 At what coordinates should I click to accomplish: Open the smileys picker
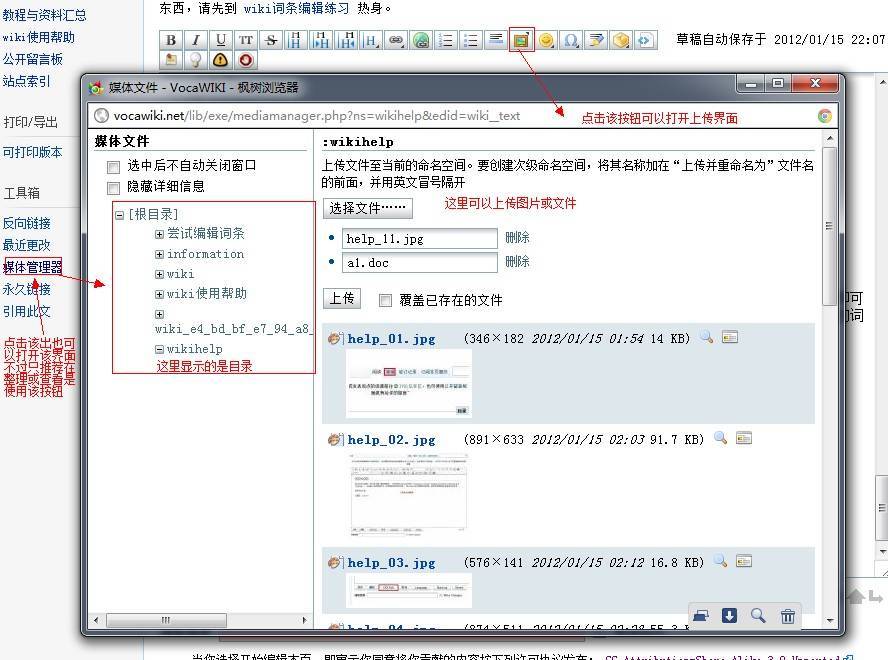point(546,40)
